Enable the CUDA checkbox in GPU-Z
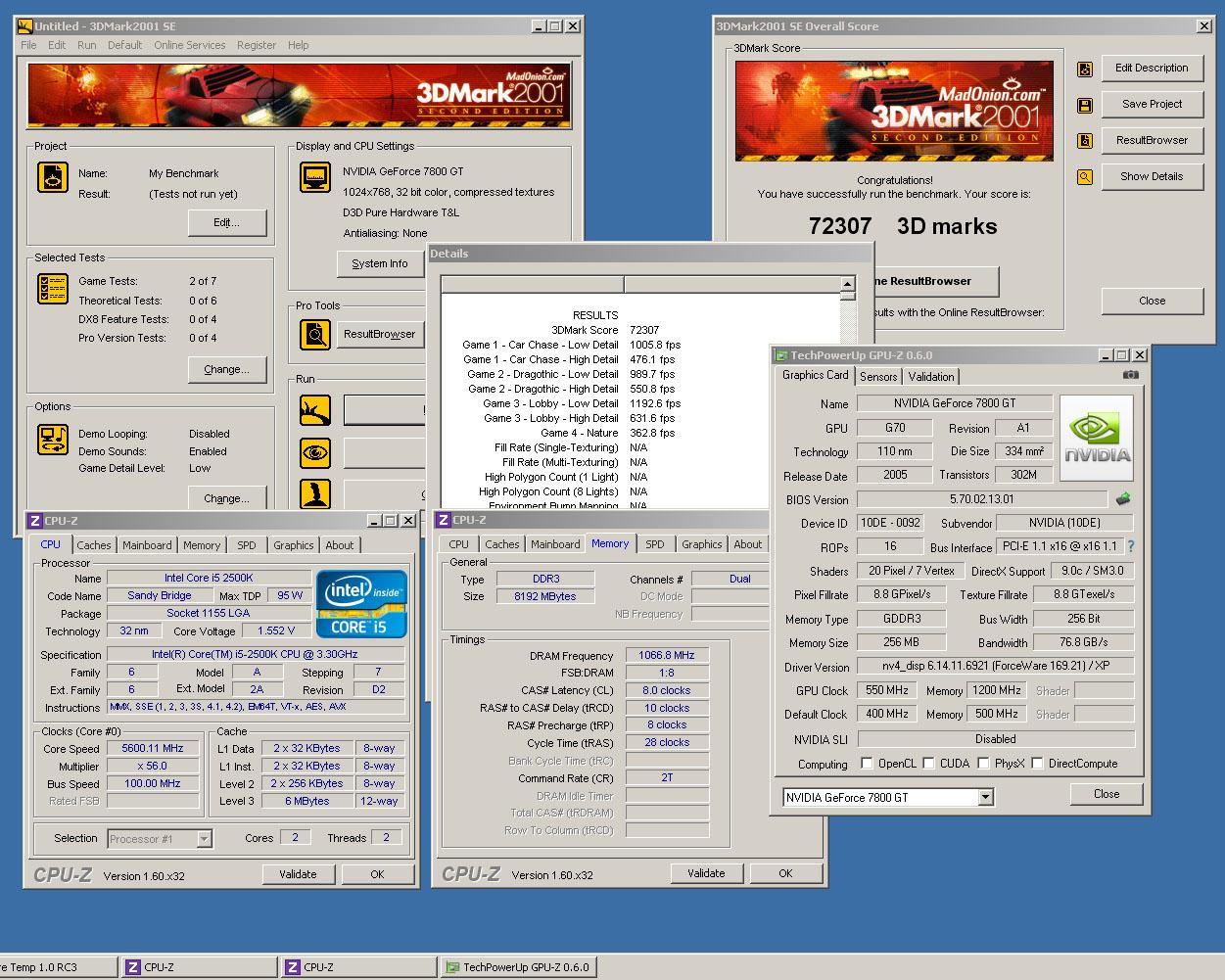The height and width of the screenshot is (980, 1225). pyautogui.click(x=928, y=764)
